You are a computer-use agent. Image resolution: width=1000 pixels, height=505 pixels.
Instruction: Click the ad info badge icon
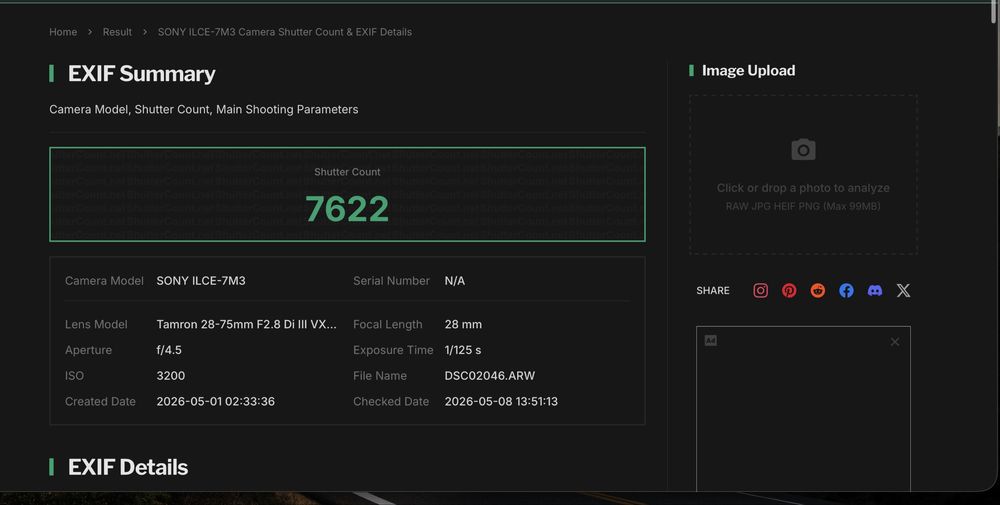[710, 340]
